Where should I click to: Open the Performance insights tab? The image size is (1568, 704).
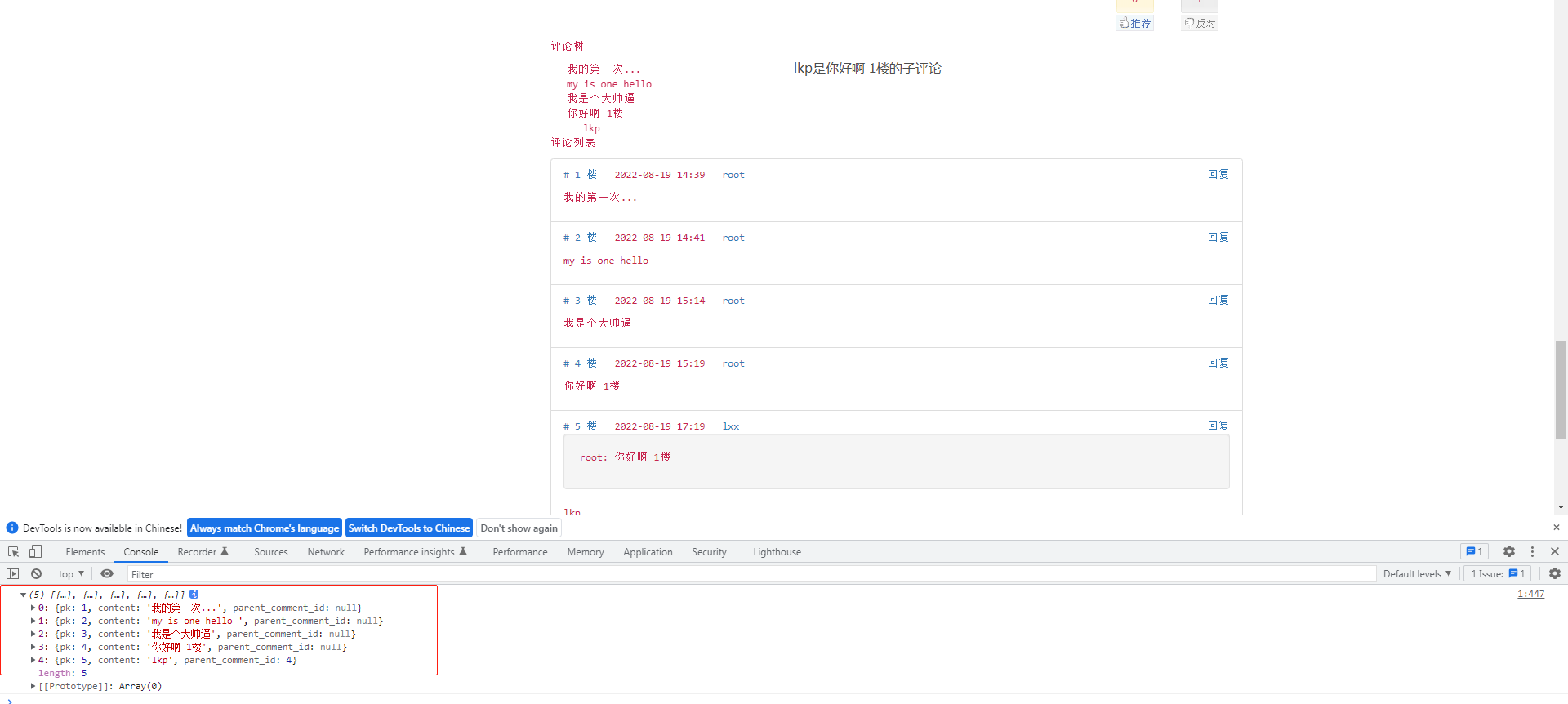415,552
